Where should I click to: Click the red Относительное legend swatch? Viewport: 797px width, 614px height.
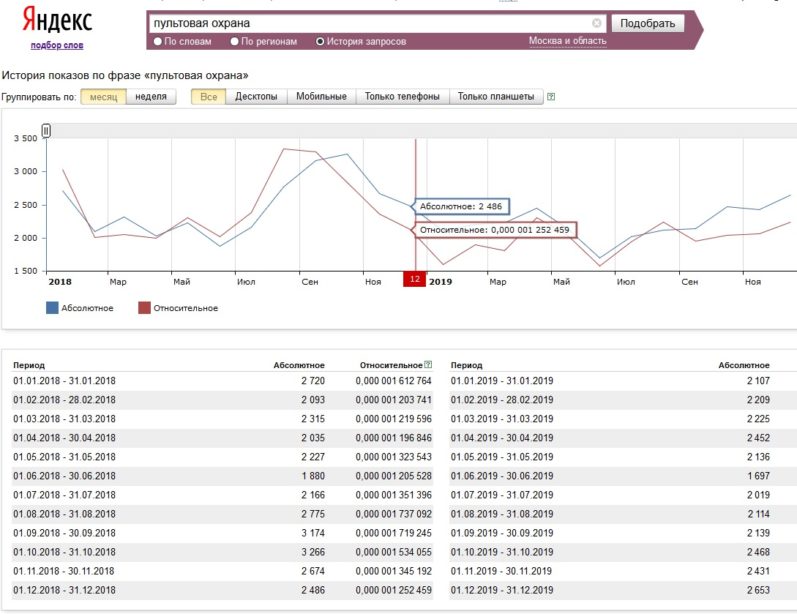tap(144, 308)
